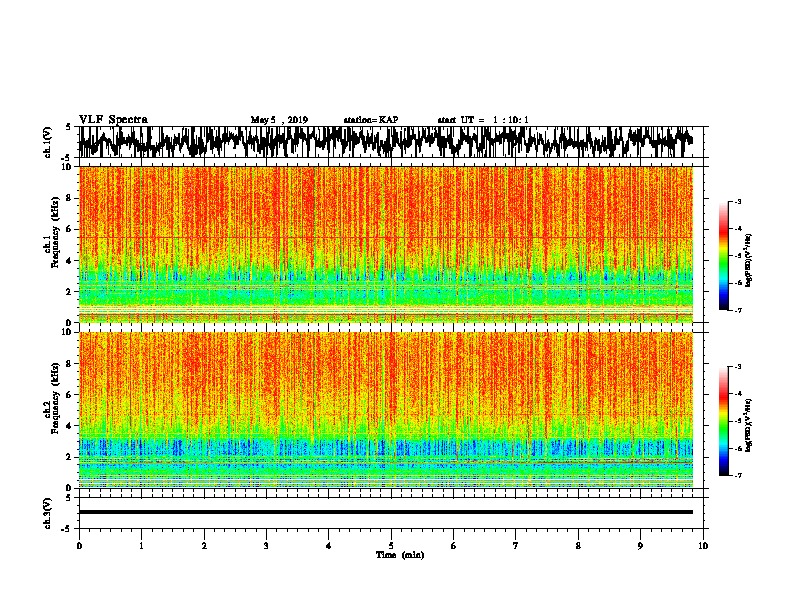Screen dimensions: 792x612
Task: Click time axis tick label "1"
Action: 141,546
